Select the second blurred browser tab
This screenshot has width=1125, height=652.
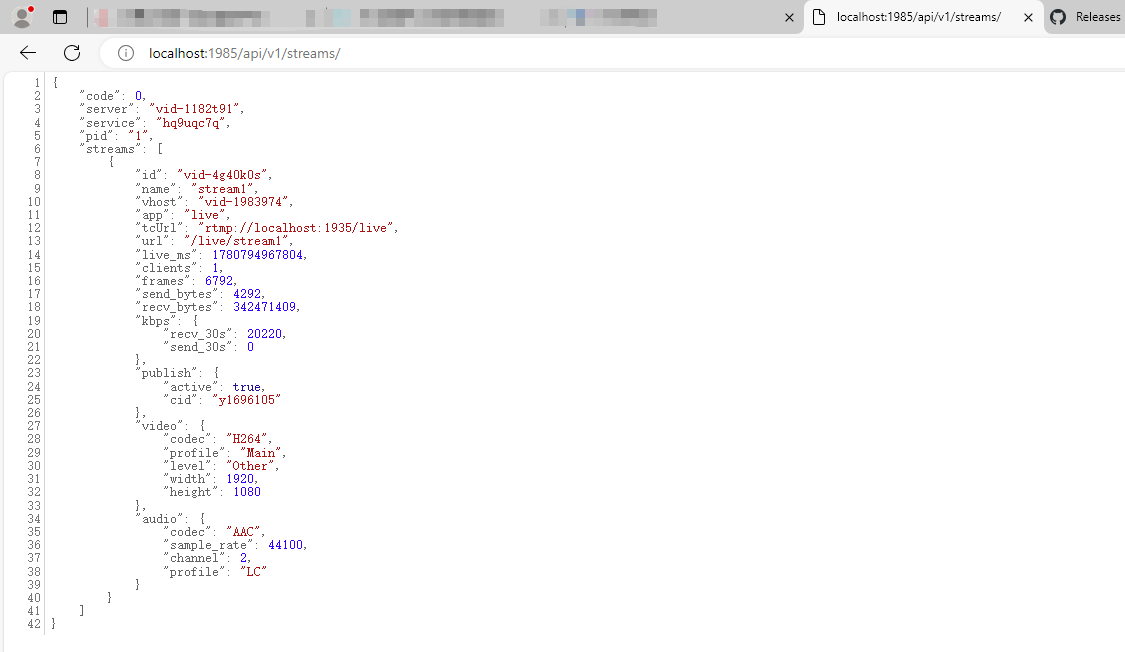pyautogui.click(x=405, y=17)
